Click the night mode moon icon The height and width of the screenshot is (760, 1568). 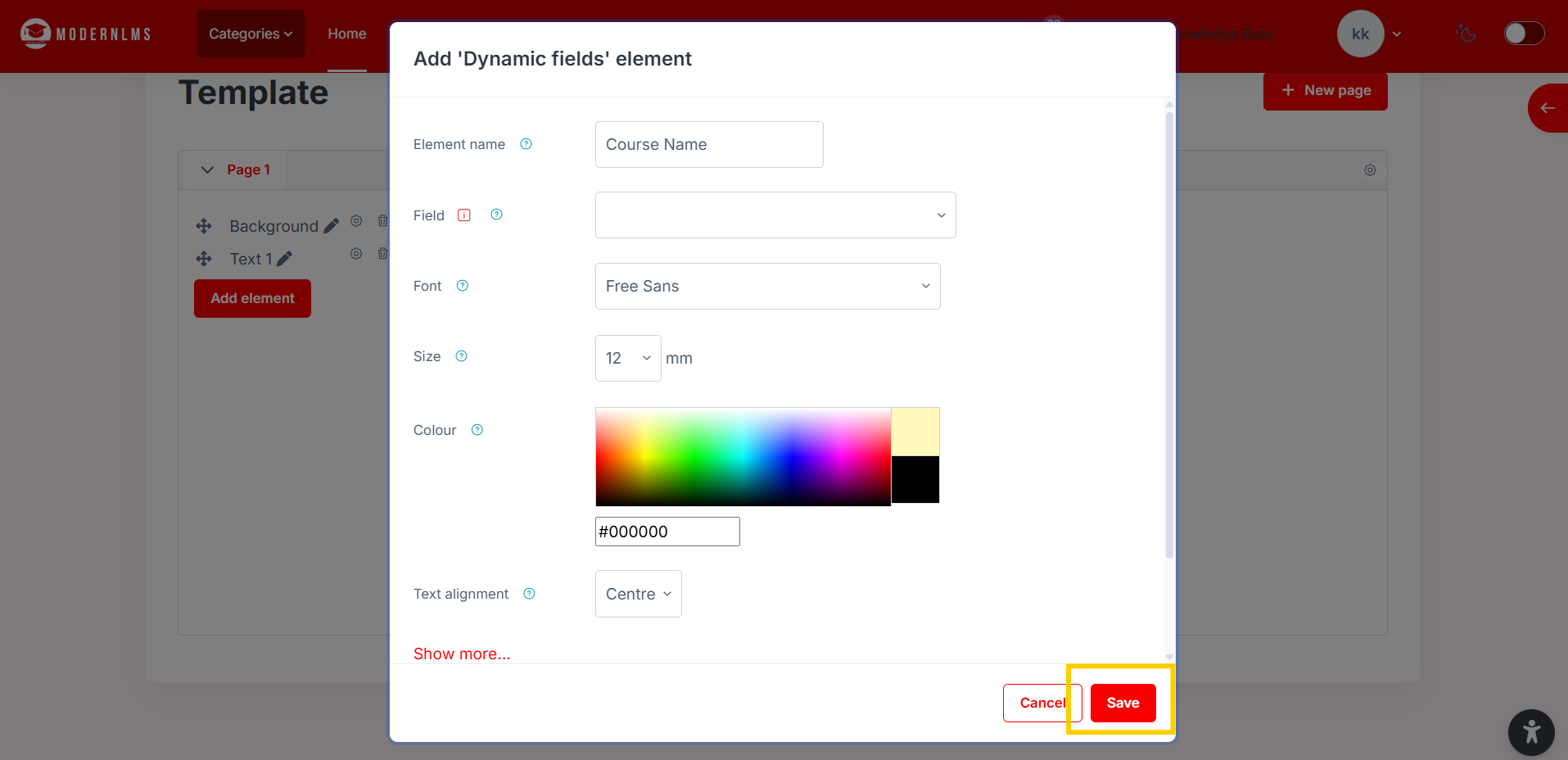(1466, 34)
